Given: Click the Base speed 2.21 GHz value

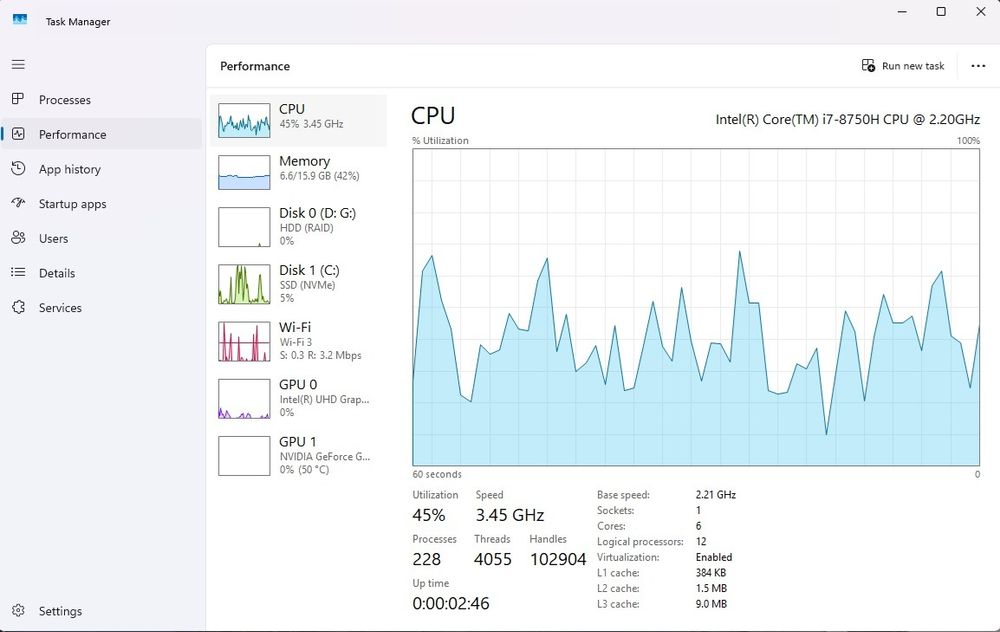Looking at the screenshot, I should [716, 495].
